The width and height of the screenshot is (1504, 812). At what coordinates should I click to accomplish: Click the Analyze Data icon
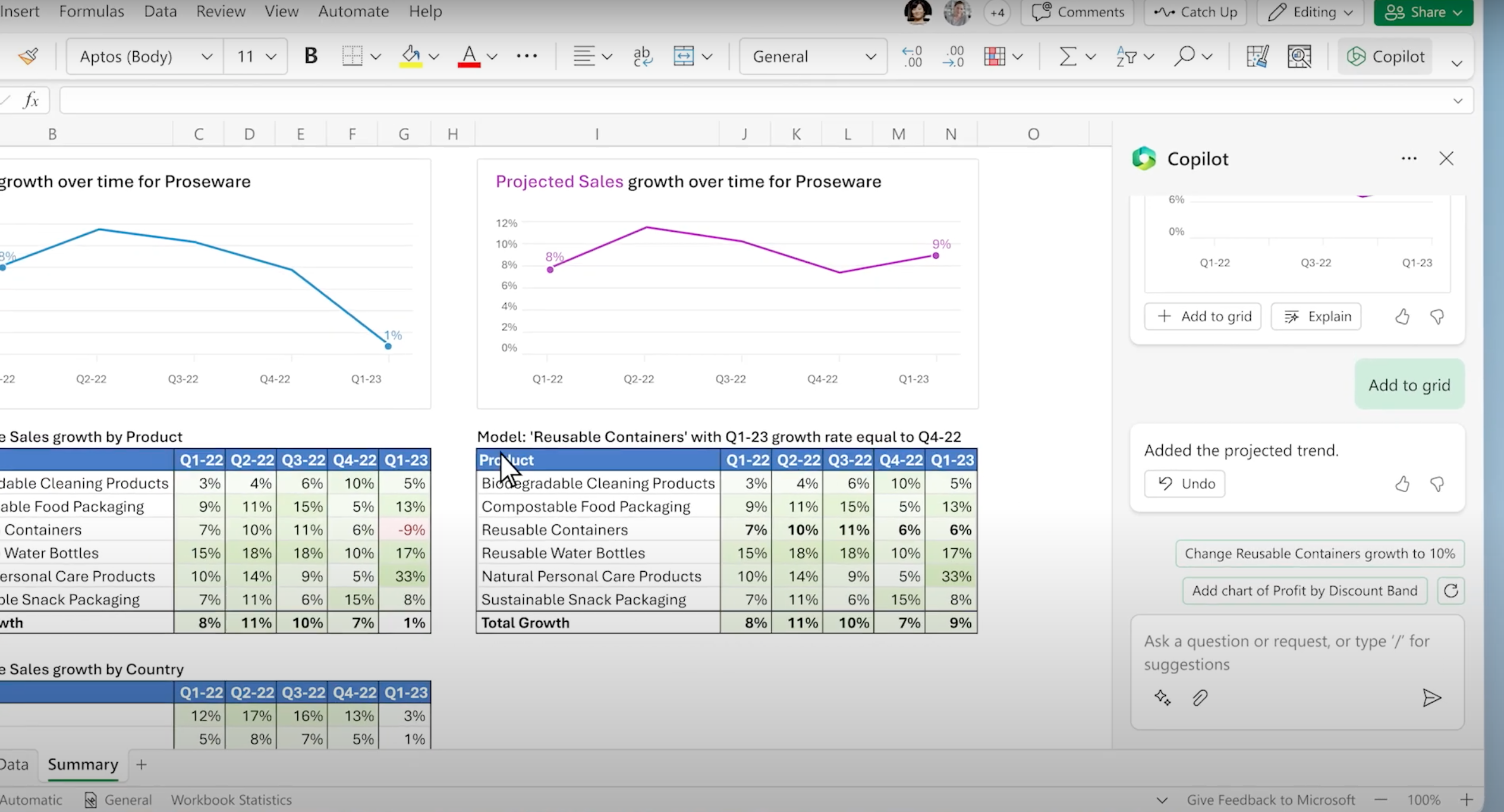coord(1300,56)
